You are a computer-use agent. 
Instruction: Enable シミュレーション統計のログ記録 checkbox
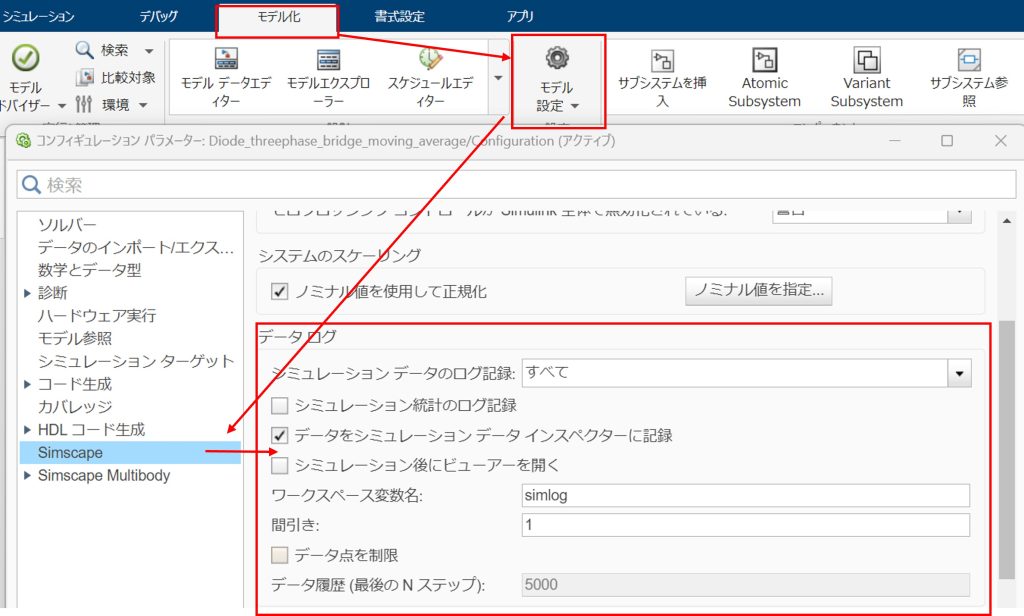pos(280,406)
